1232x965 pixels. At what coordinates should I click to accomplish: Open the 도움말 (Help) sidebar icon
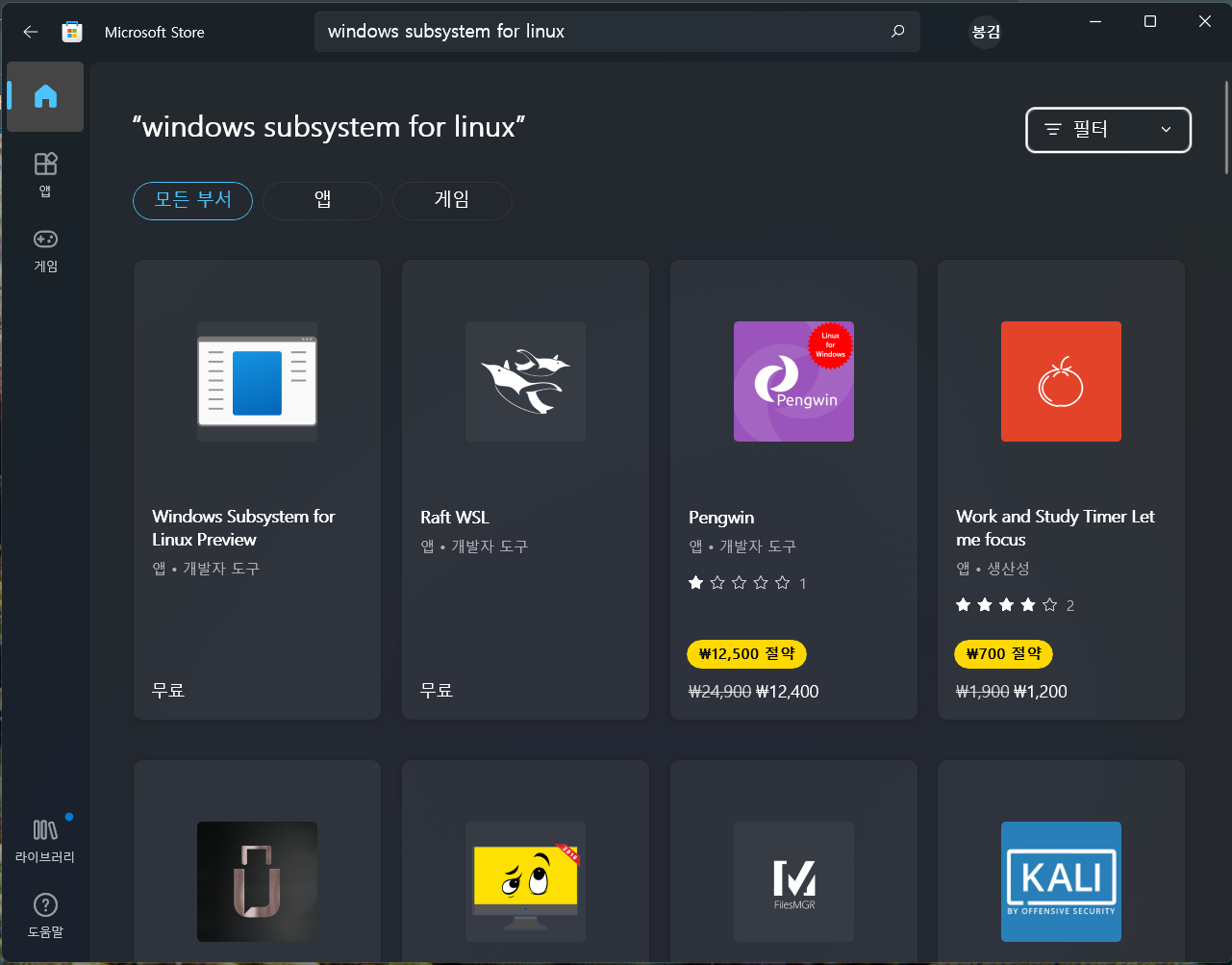pos(45,915)
